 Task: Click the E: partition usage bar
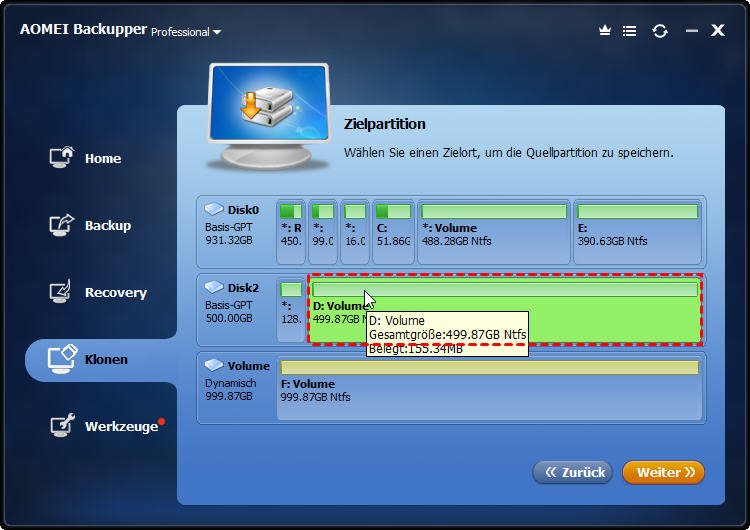pyautogui.click(x=638, y=211)
